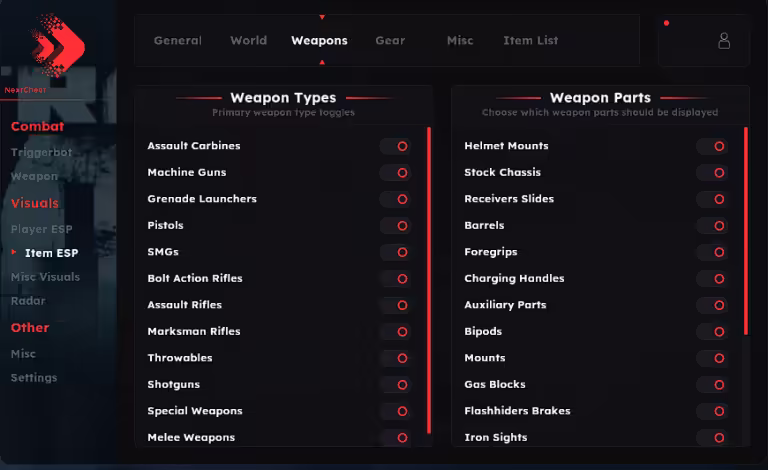The image size is (768, 470).
Task: Enable the Bipods parts toggle
Action: [x=713, y=332]
